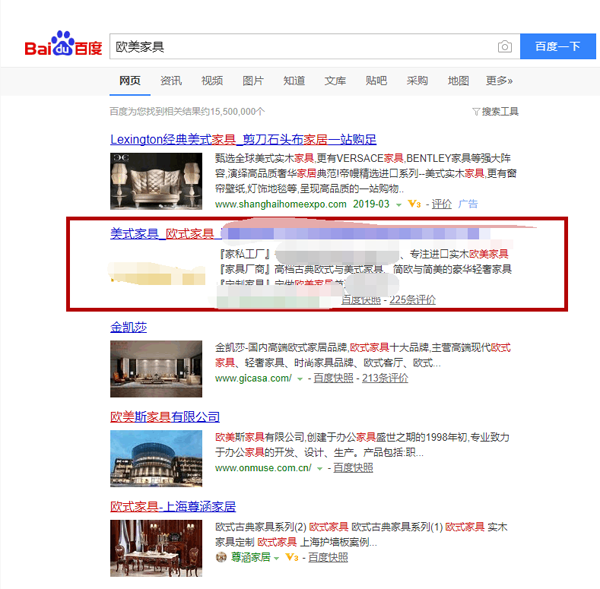Open the 知道 tab
Viewport: 600px width, 589px height.
coord(294,81)
